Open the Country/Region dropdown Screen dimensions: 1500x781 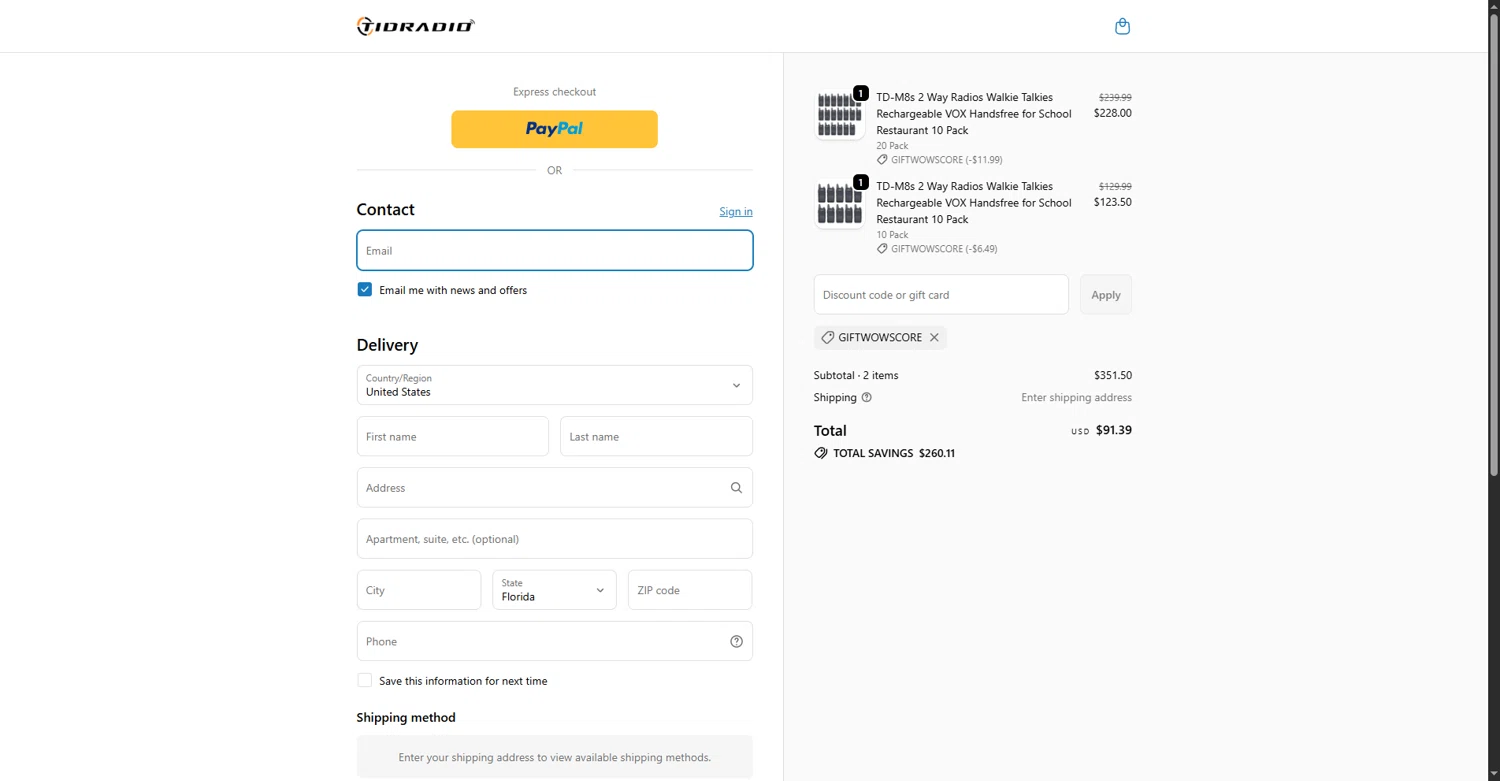tap(554, 385)
